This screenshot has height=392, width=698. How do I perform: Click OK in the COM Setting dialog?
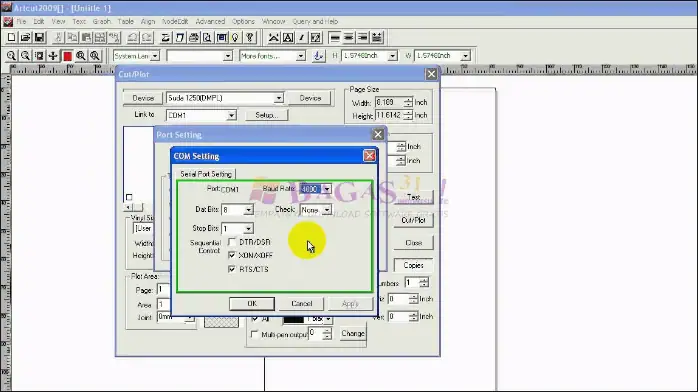(x=252, y=303)
